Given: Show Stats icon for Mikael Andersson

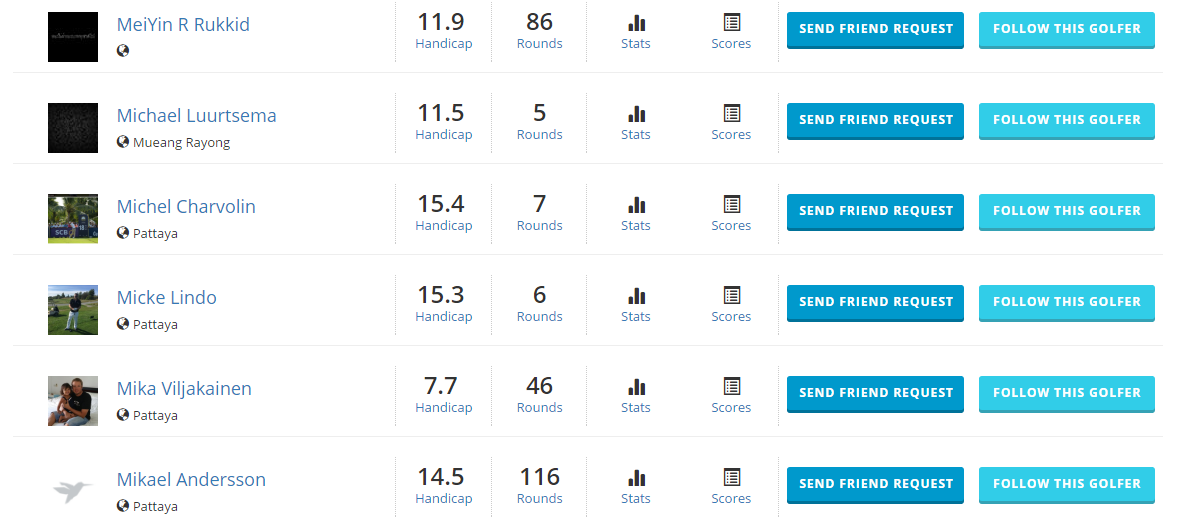Looking at the screenshot, I should (x=636, y=478).
